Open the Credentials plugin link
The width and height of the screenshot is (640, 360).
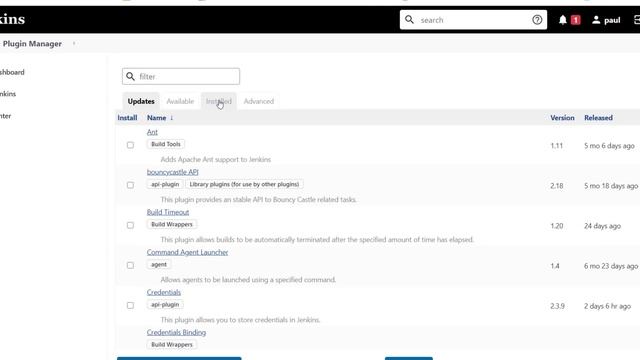point(164,292)
